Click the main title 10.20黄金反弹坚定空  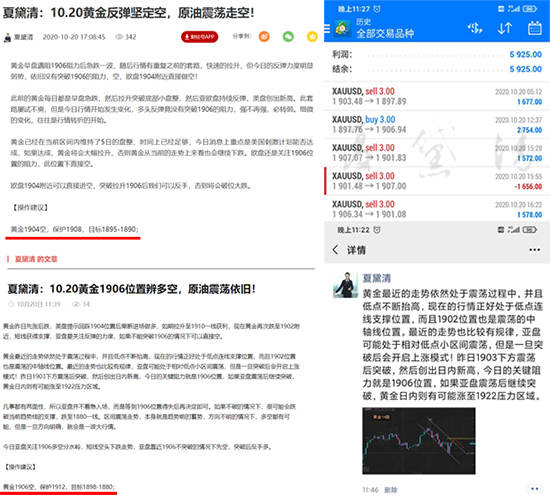[128, 13]
